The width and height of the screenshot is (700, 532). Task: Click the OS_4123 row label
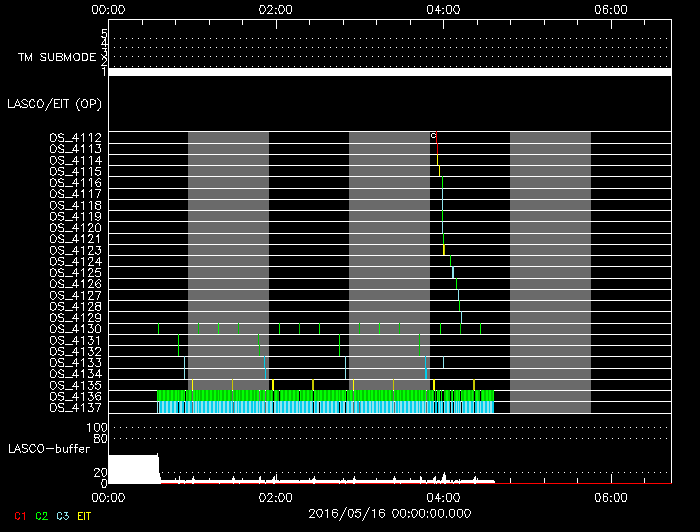coord(75,250)
